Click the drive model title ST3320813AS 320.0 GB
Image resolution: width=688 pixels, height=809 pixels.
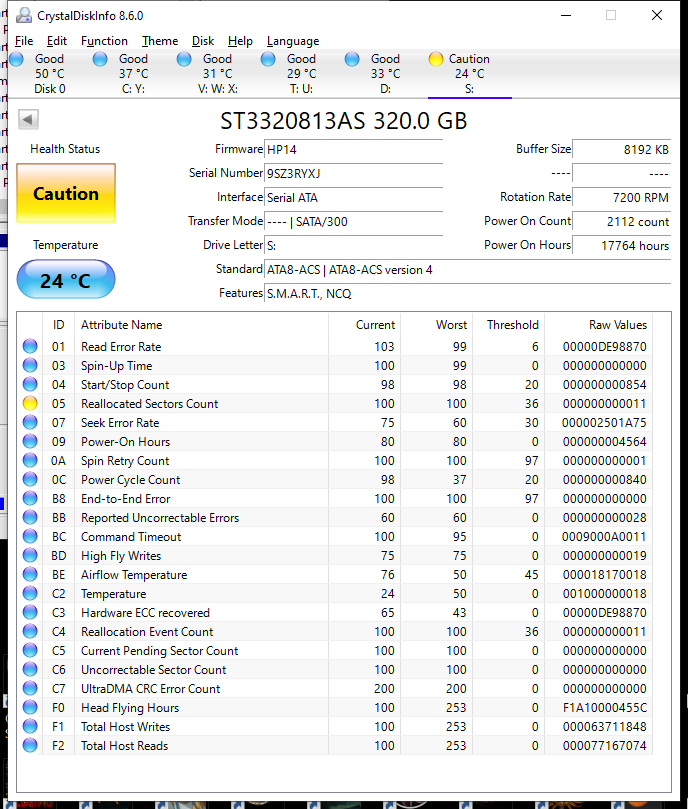[344, 121]
